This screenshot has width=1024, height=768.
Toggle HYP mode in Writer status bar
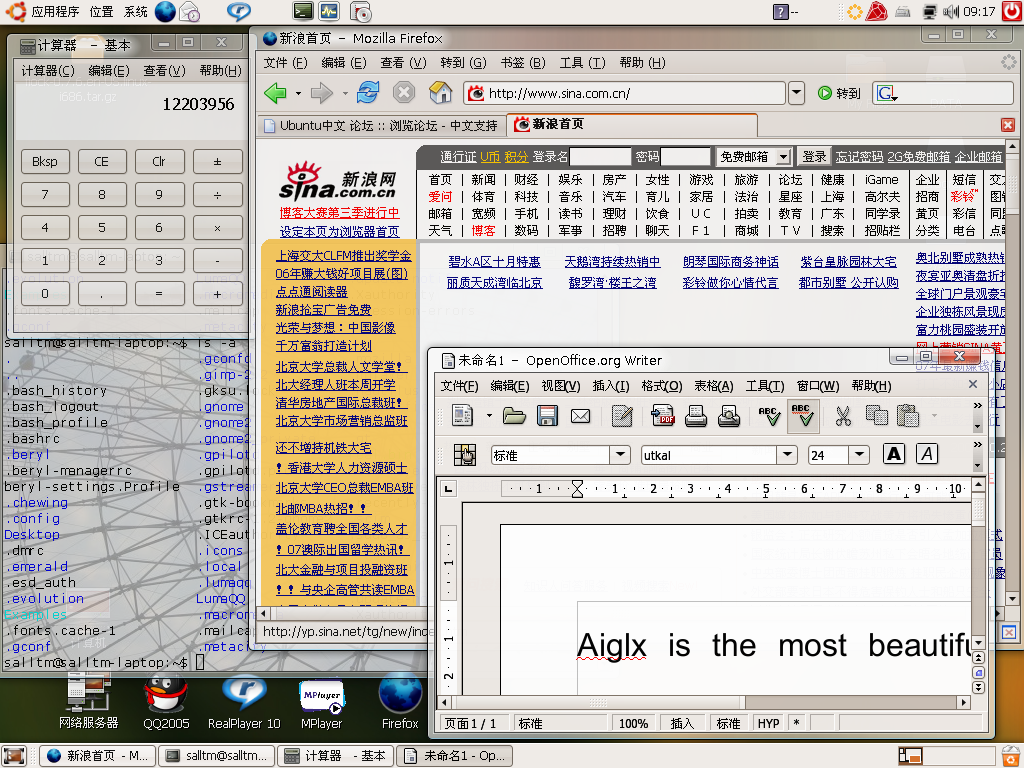click(769, 724)
